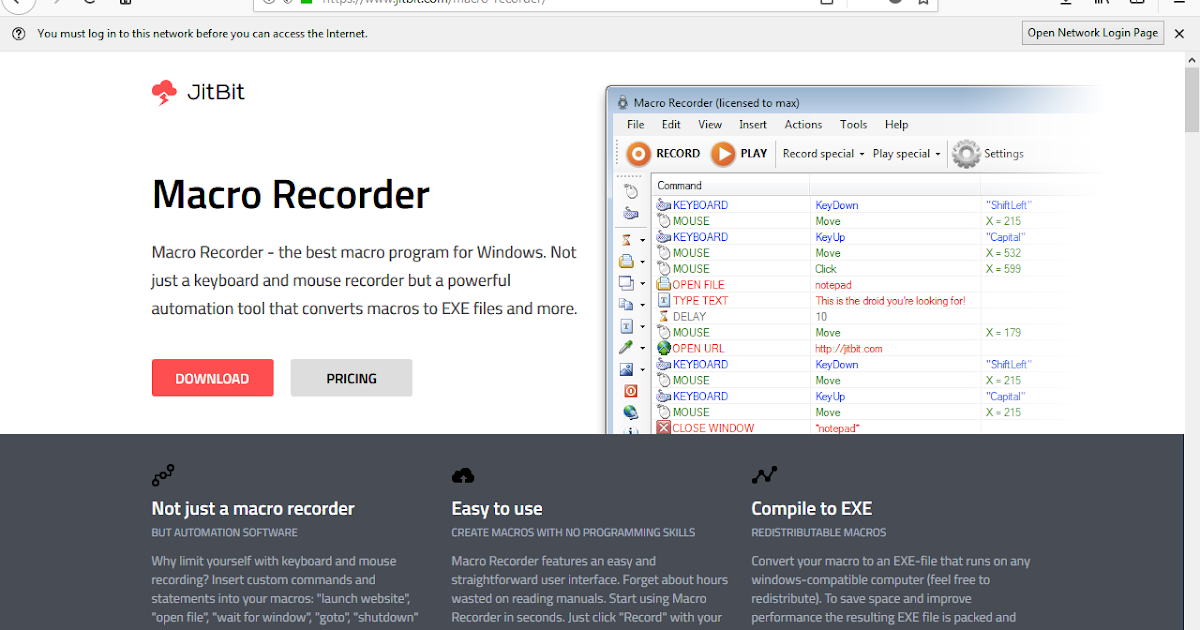The image size is (1200, 630).
Task: Click the globe icon of OPEN URL row
Action: coord(664,348)
